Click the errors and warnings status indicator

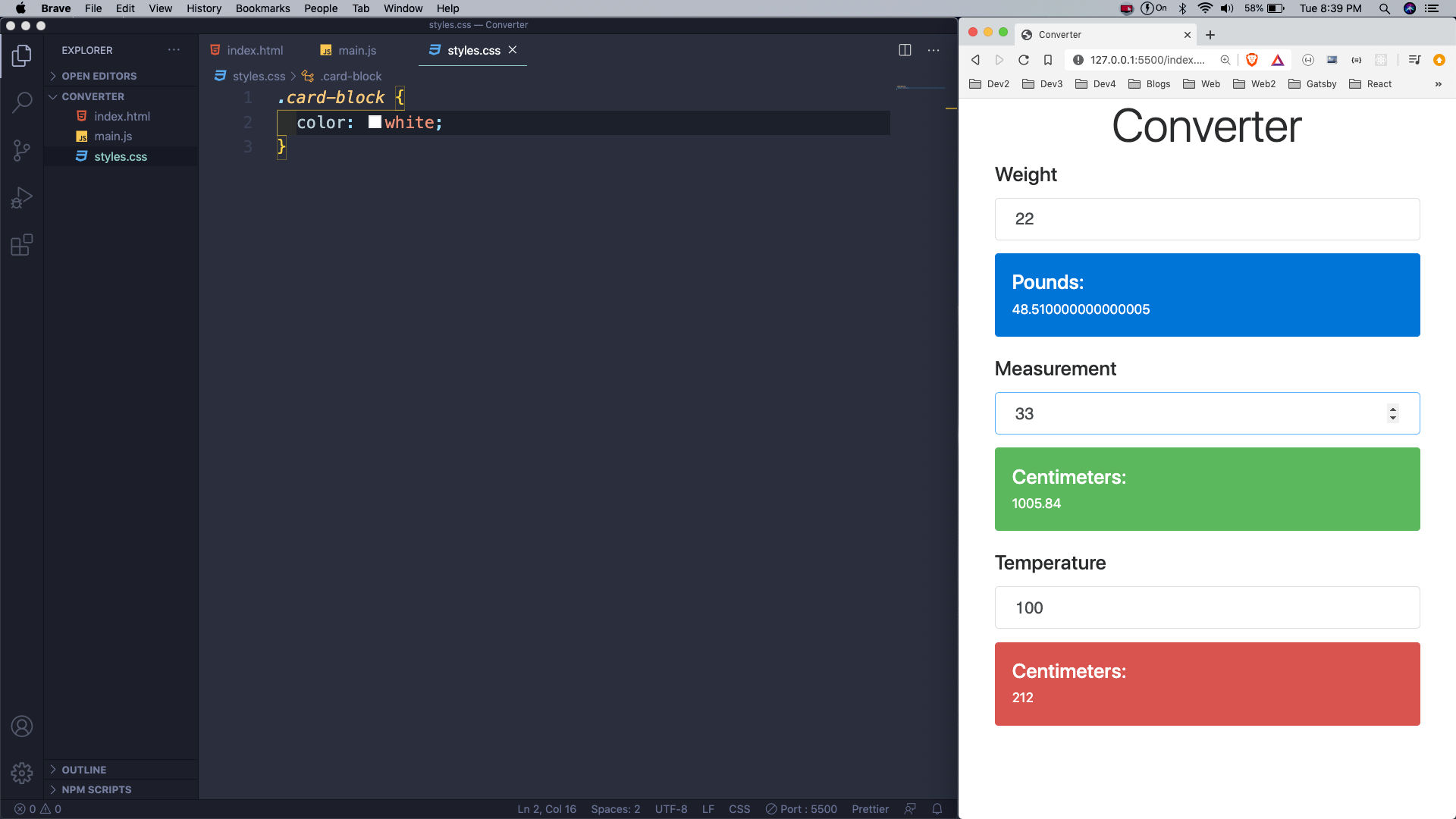click(x=38, y=809)
